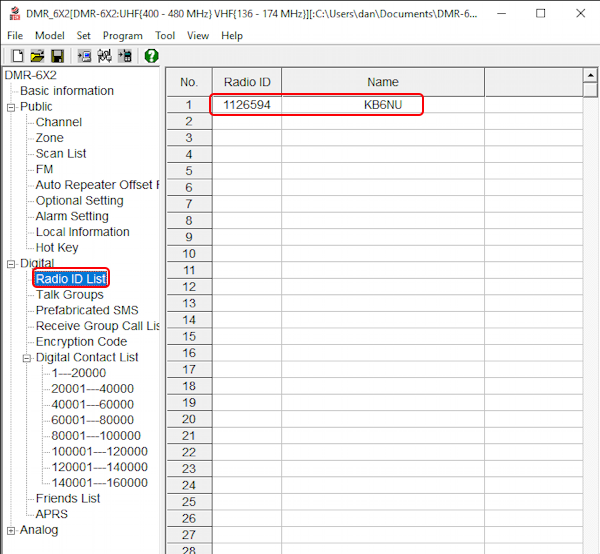Click the COM port settings icon
Screen dimensions: 600x554
[104, 56]
